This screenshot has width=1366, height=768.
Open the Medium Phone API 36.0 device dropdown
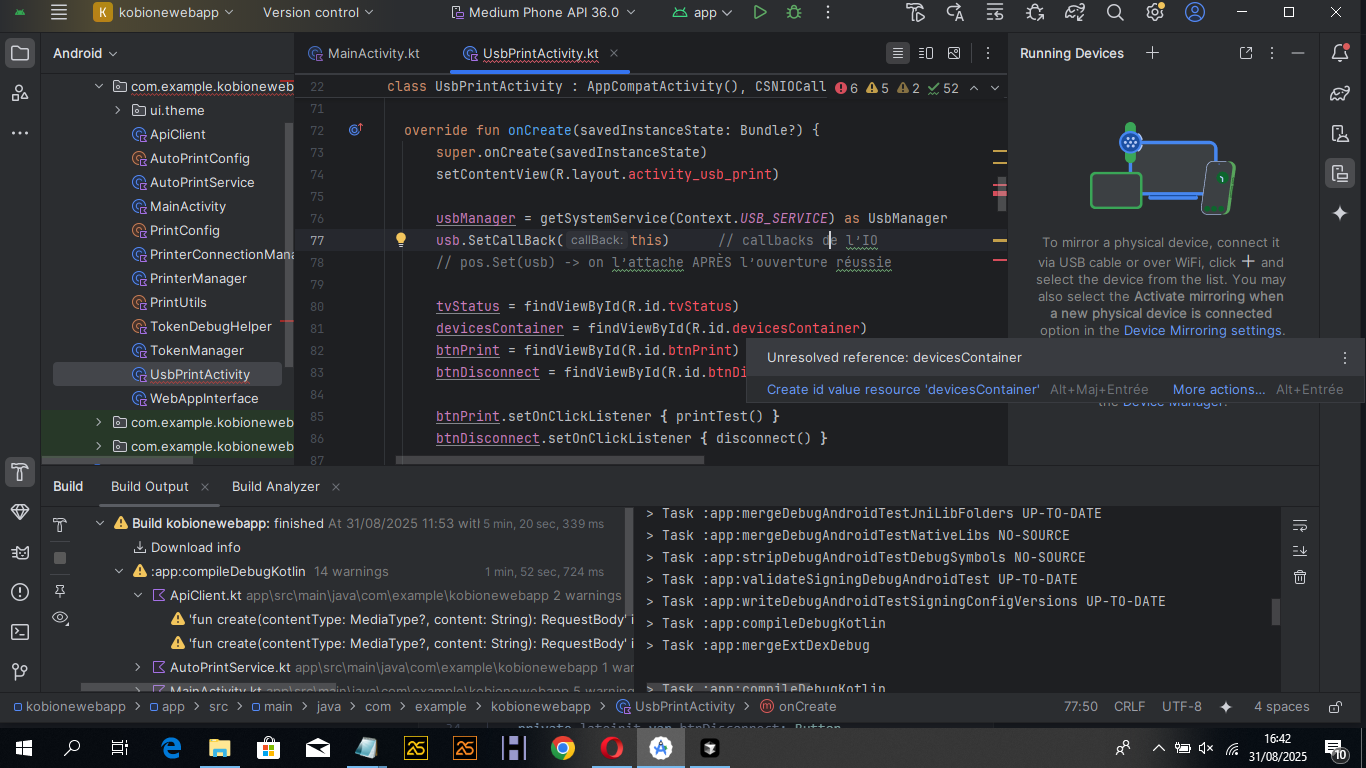pyautogui.click(x=545, y=13)
